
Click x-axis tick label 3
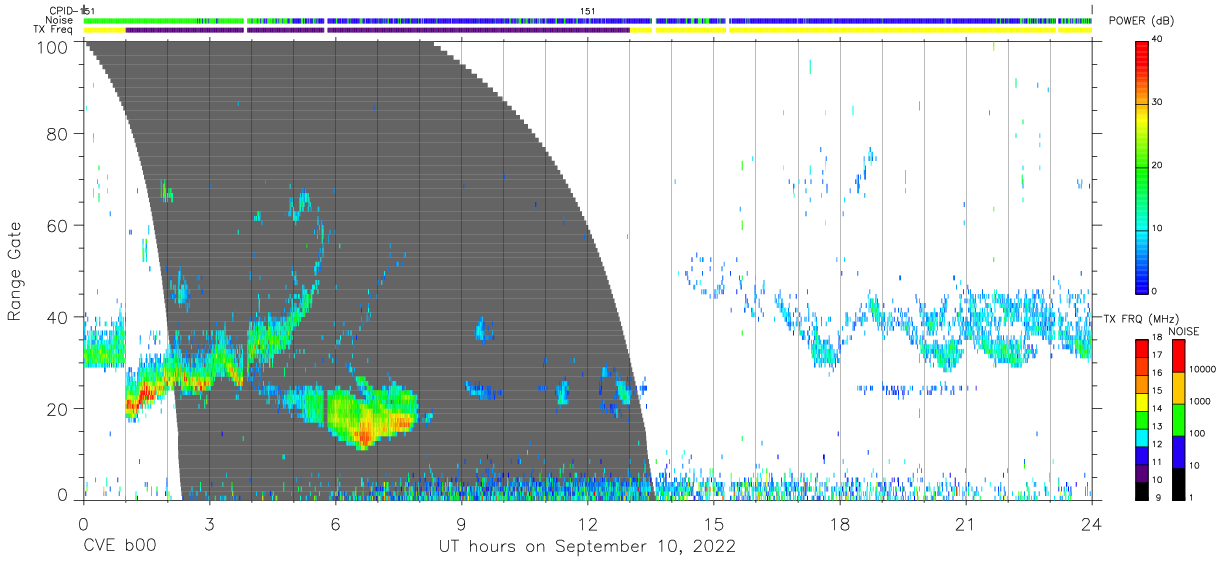209,523
